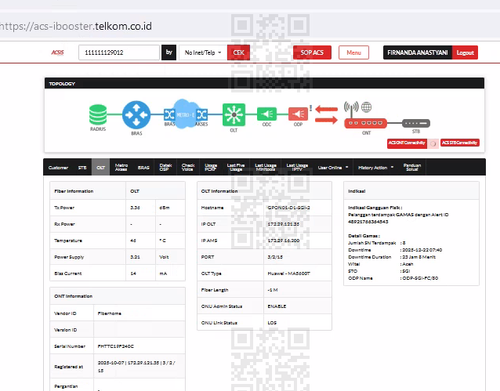The image size is (500, 391).
Task: Click the Bias Current row label
Action: [x=68, y=273]
